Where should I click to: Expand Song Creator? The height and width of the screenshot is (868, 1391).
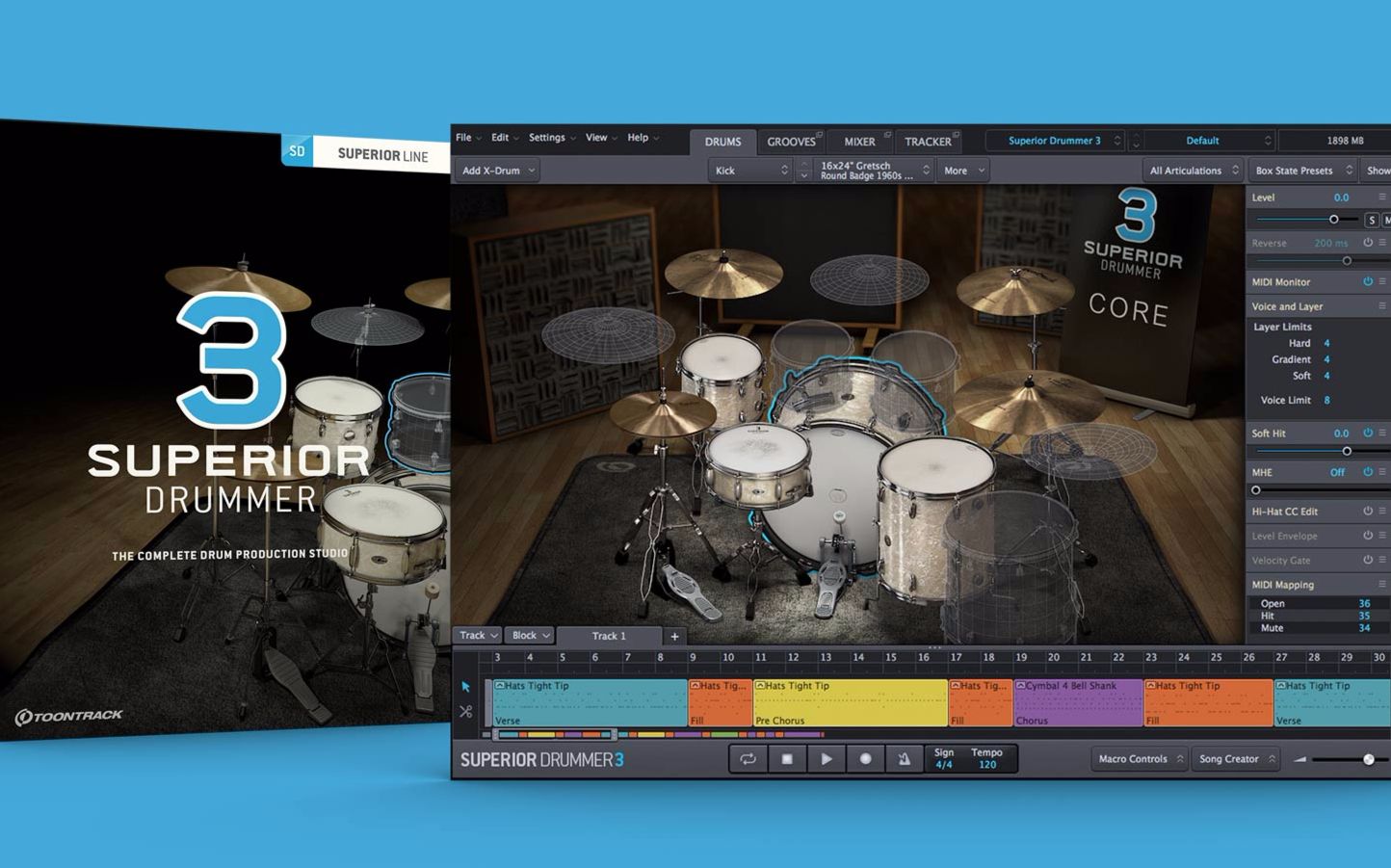[x=1236, y=759]
